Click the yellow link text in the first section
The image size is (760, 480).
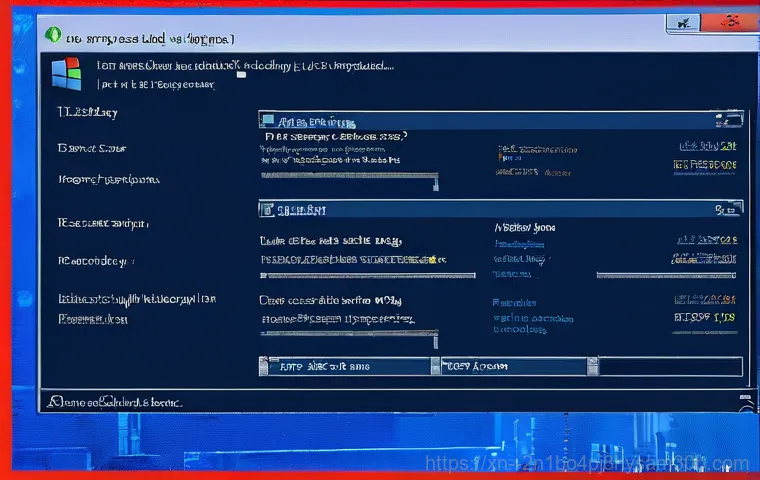coord(535,152)
